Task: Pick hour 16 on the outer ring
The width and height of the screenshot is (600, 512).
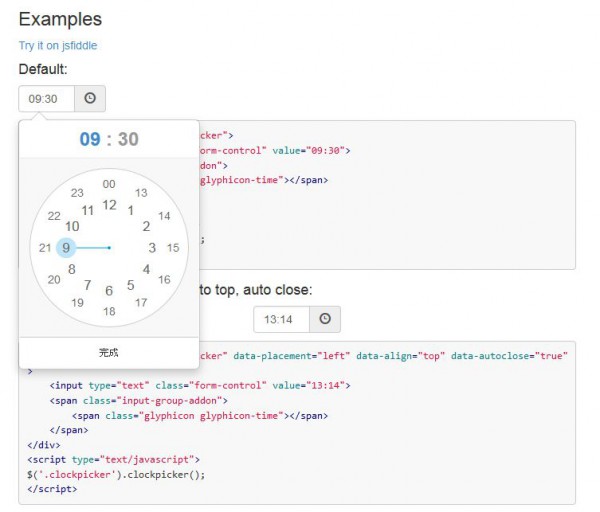Action: (x=165, y=280)
